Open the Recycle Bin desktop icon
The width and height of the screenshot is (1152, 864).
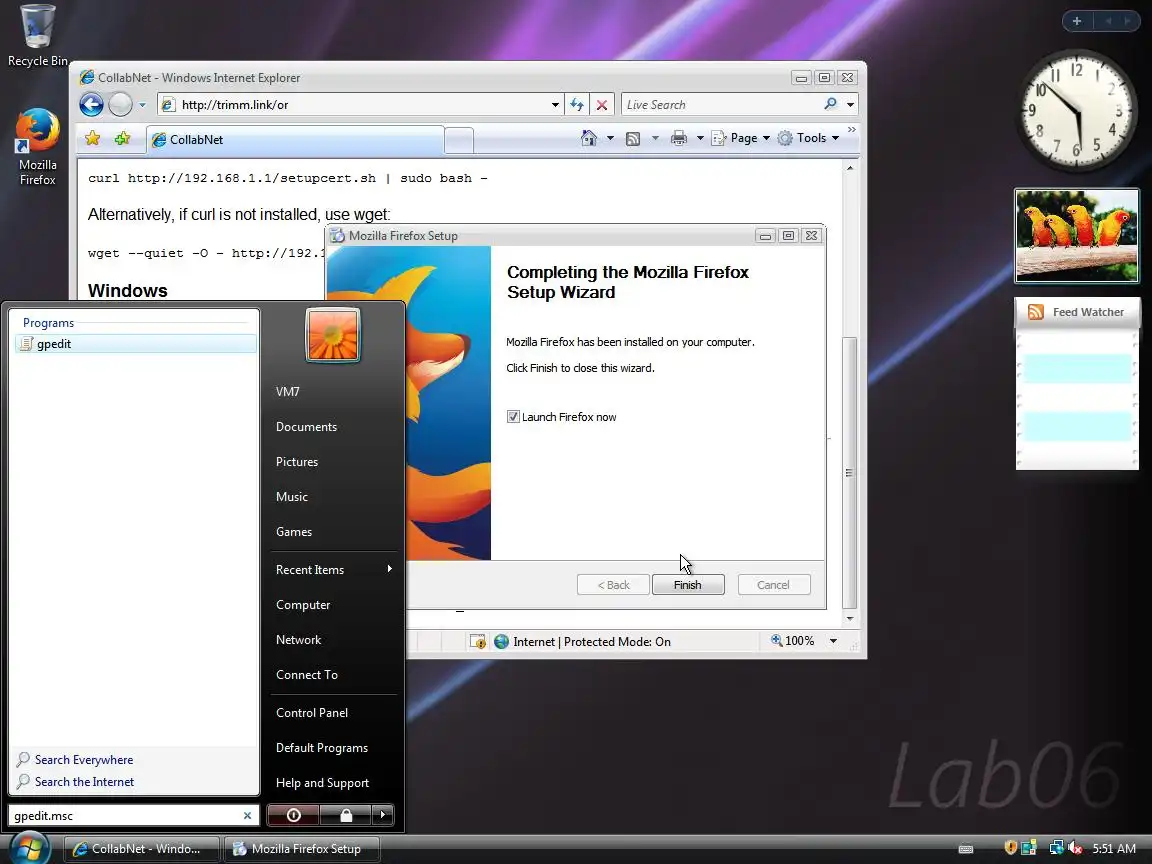(x=37, y=35)
